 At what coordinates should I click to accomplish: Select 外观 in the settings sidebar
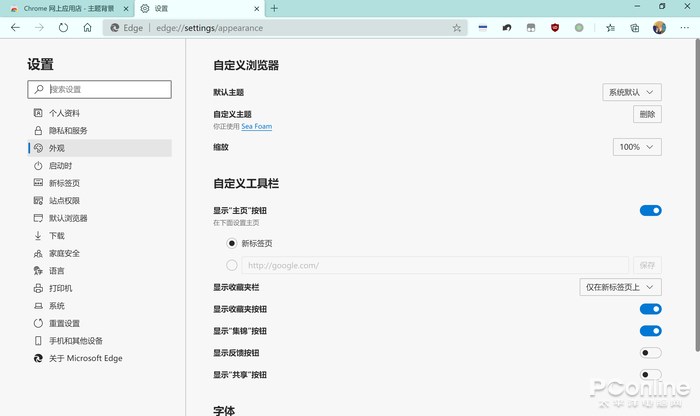click(100, 148)
